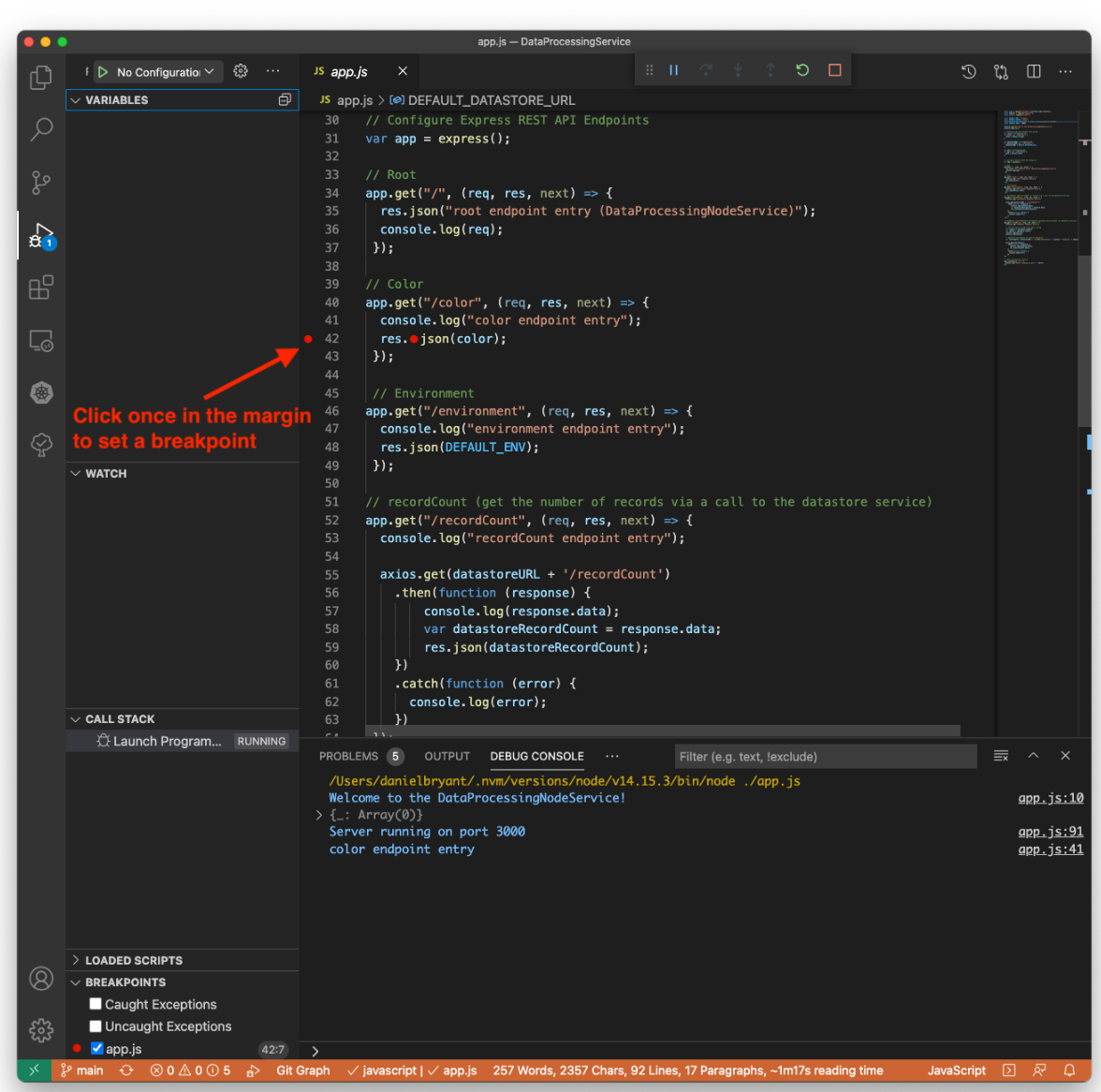1101x1092 pixels.
Task: Open the Source Control view icon
Action: pyautogui.click(x=41, y=182)
